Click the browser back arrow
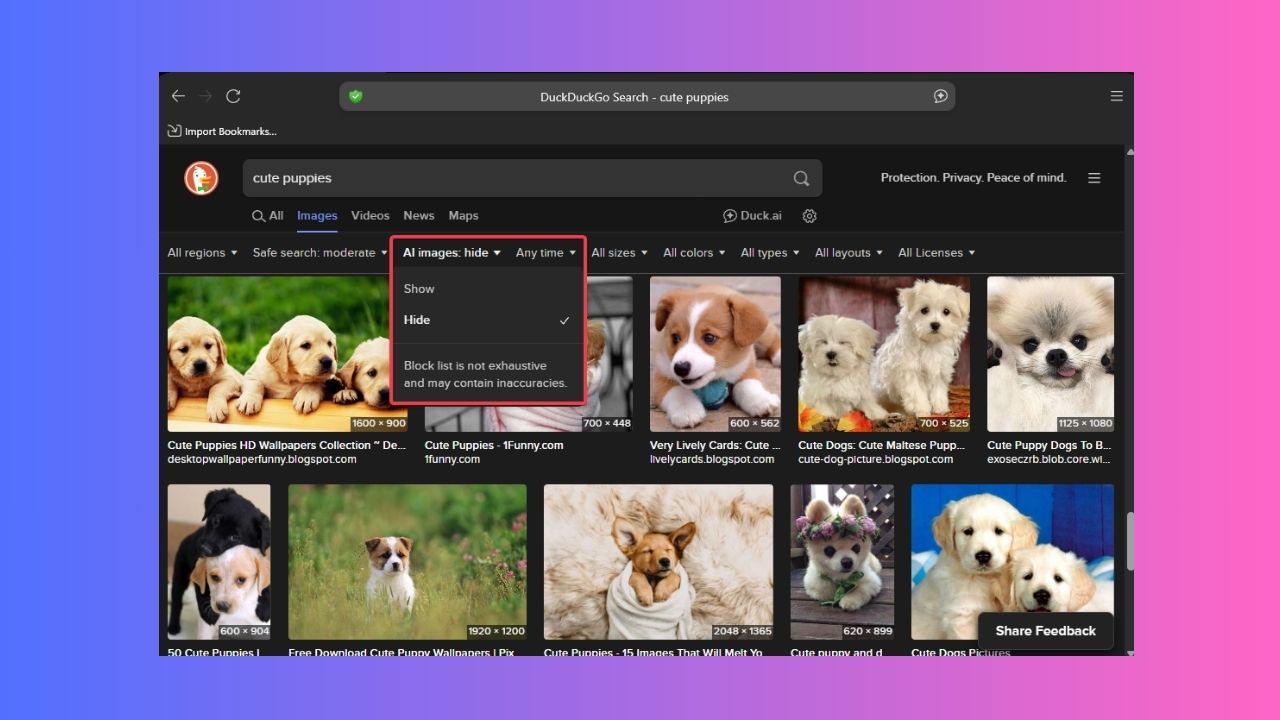 178,96
